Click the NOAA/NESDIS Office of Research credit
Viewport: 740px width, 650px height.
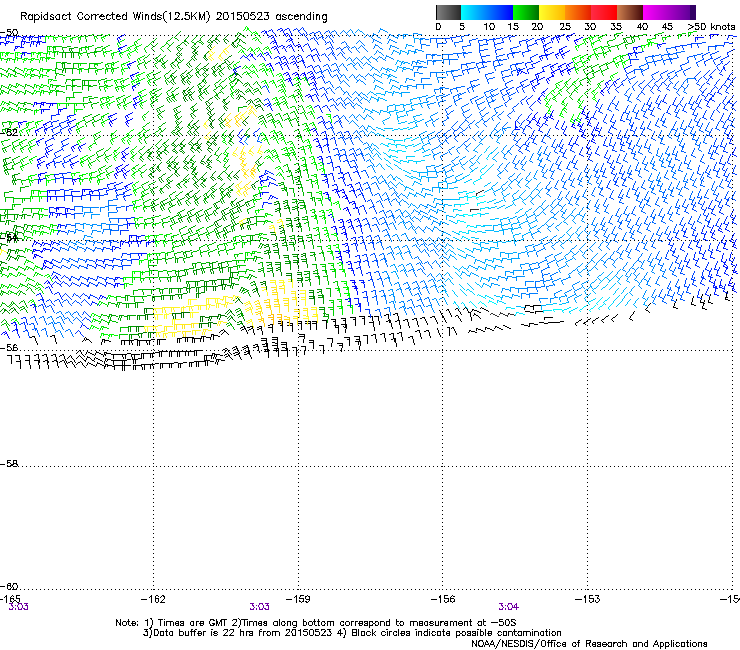(x=589, y=644)
